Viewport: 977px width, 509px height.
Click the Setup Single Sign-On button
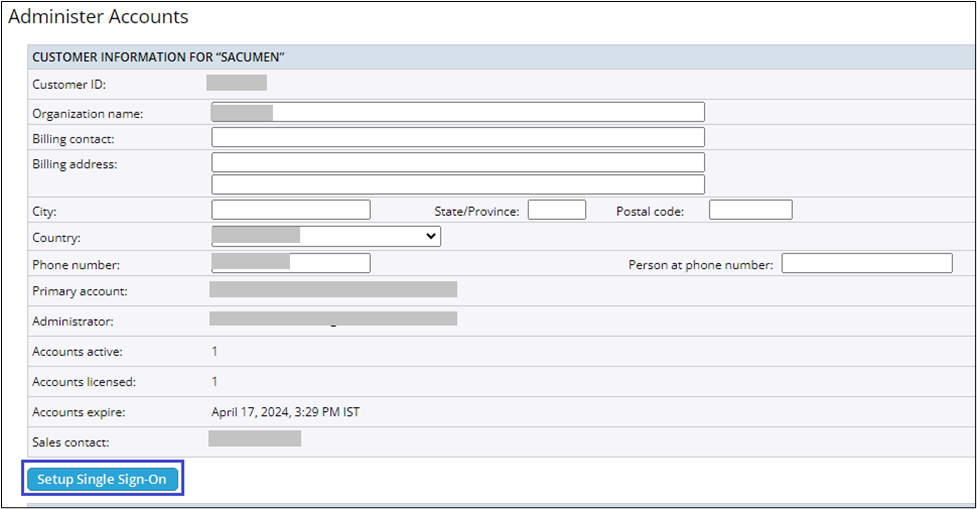click(x=102, y=480)
